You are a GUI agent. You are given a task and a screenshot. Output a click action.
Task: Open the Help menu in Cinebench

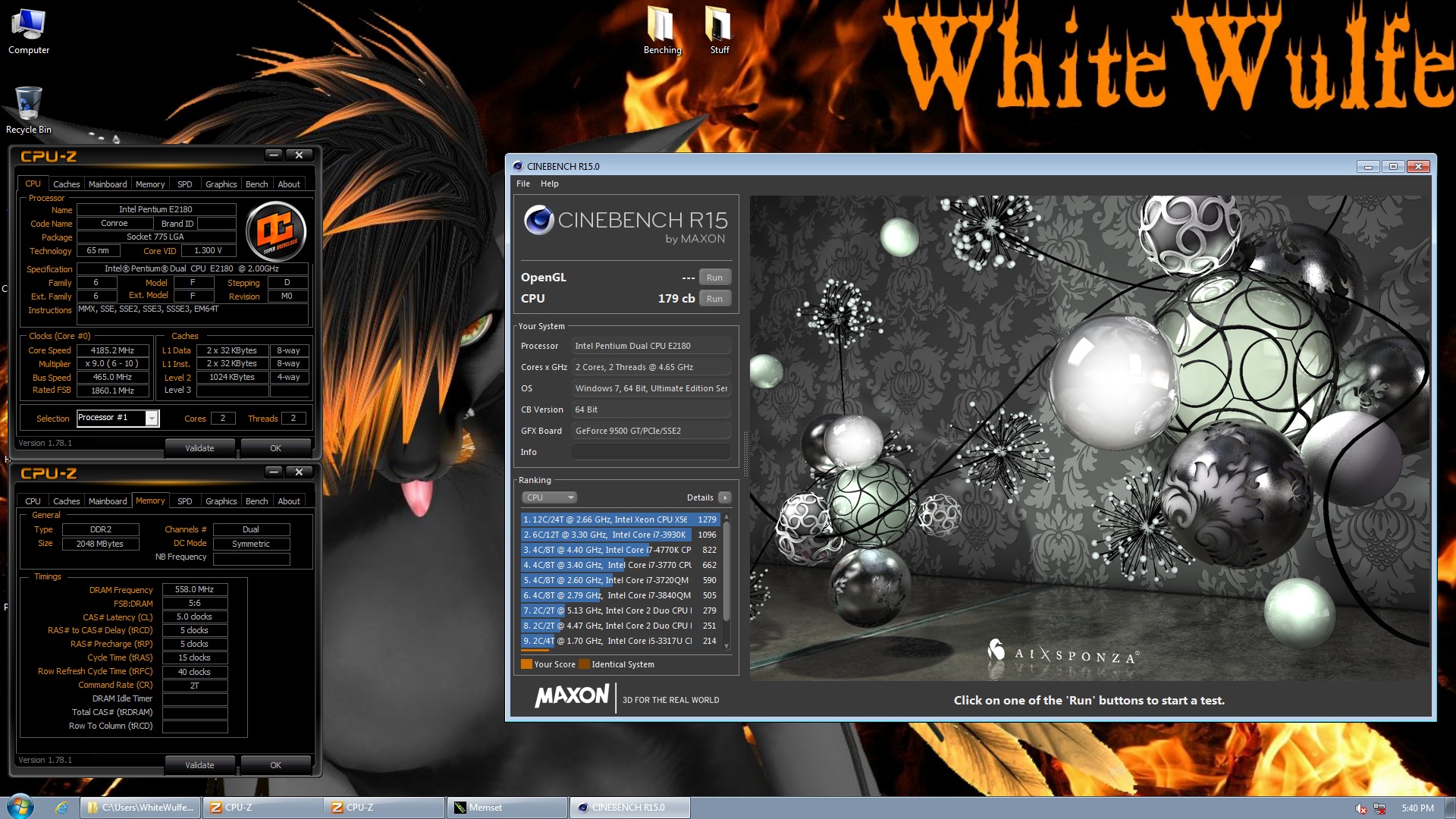tap(550, 184)
